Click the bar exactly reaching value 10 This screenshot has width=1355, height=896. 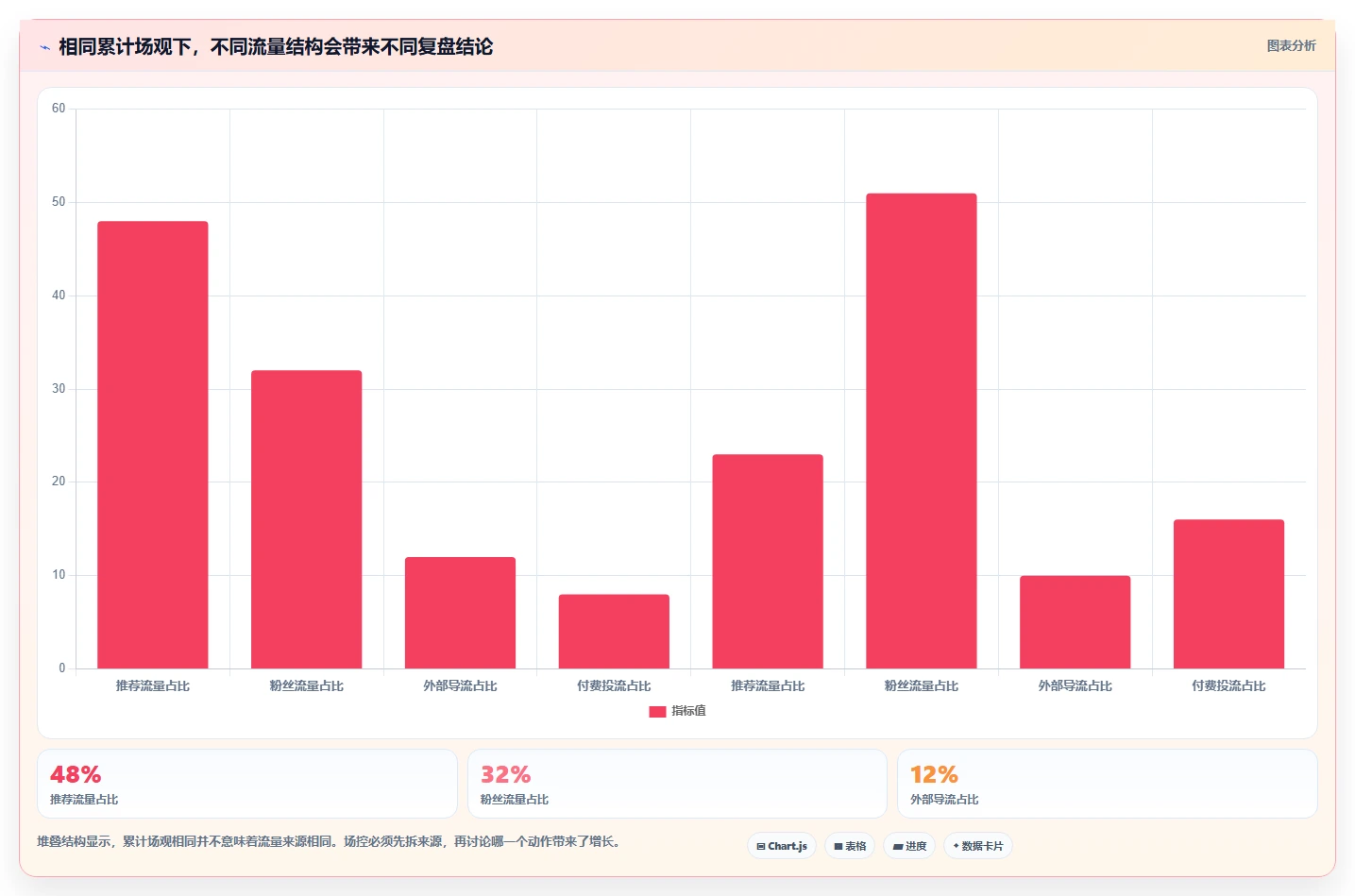[1075, 622]
